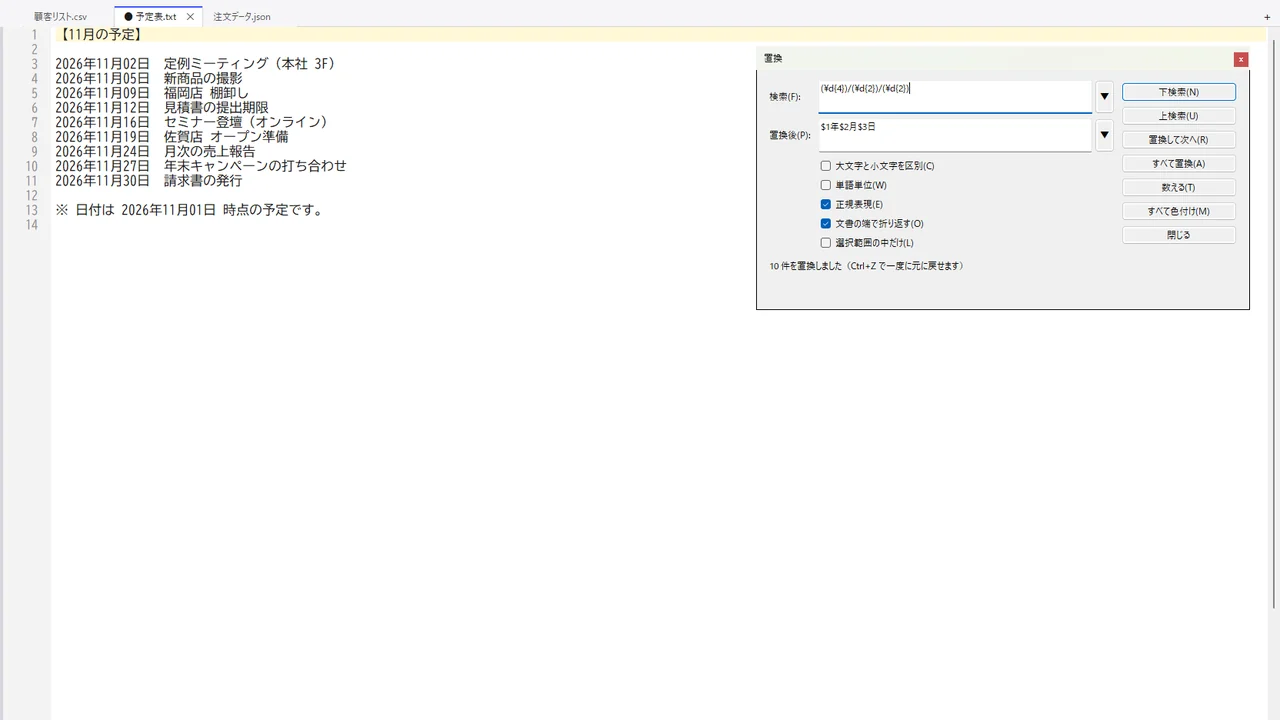Screen dimensions: 1280x720
Task: Click 置換して次へ(R) button
Action: pos(1179,140)
